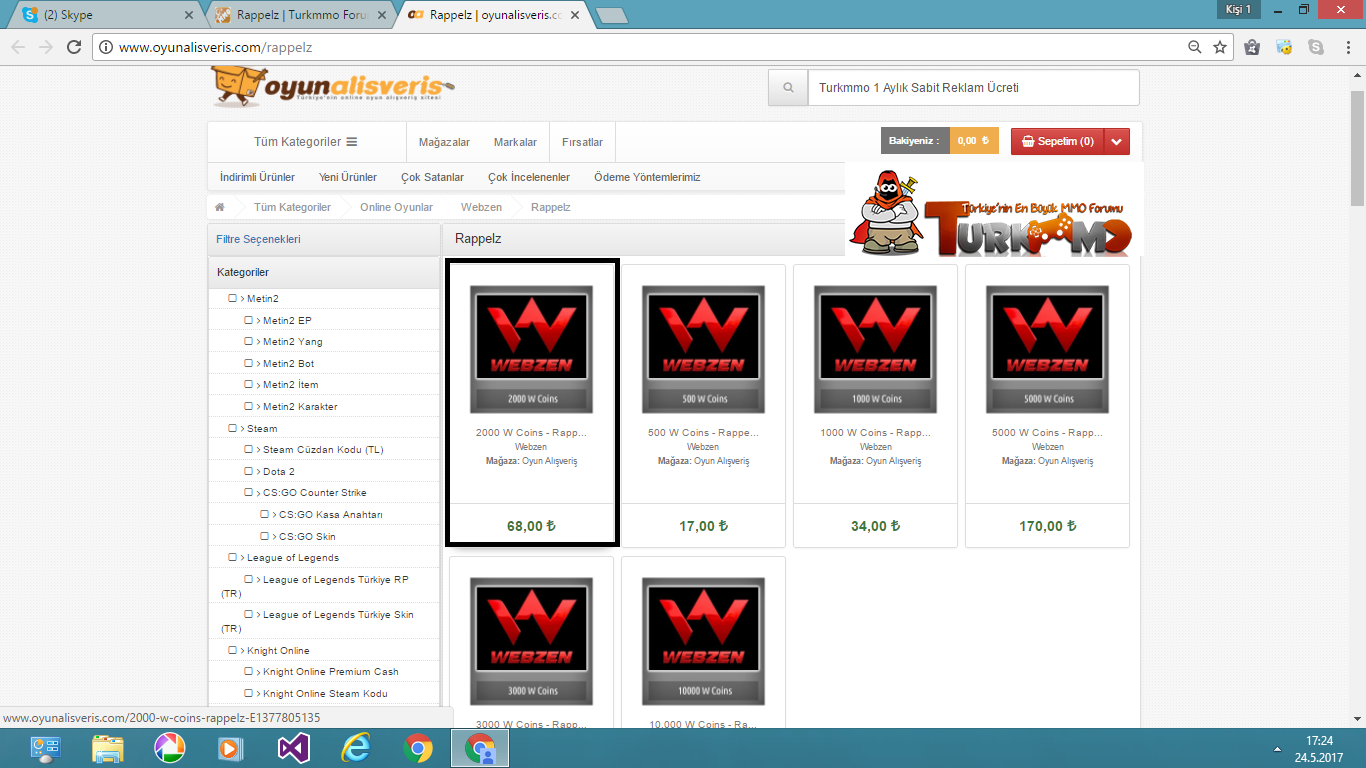Close the Skype browser tab
The height and width of the screenshot is (768, 1366).
[x=190, y=15]
